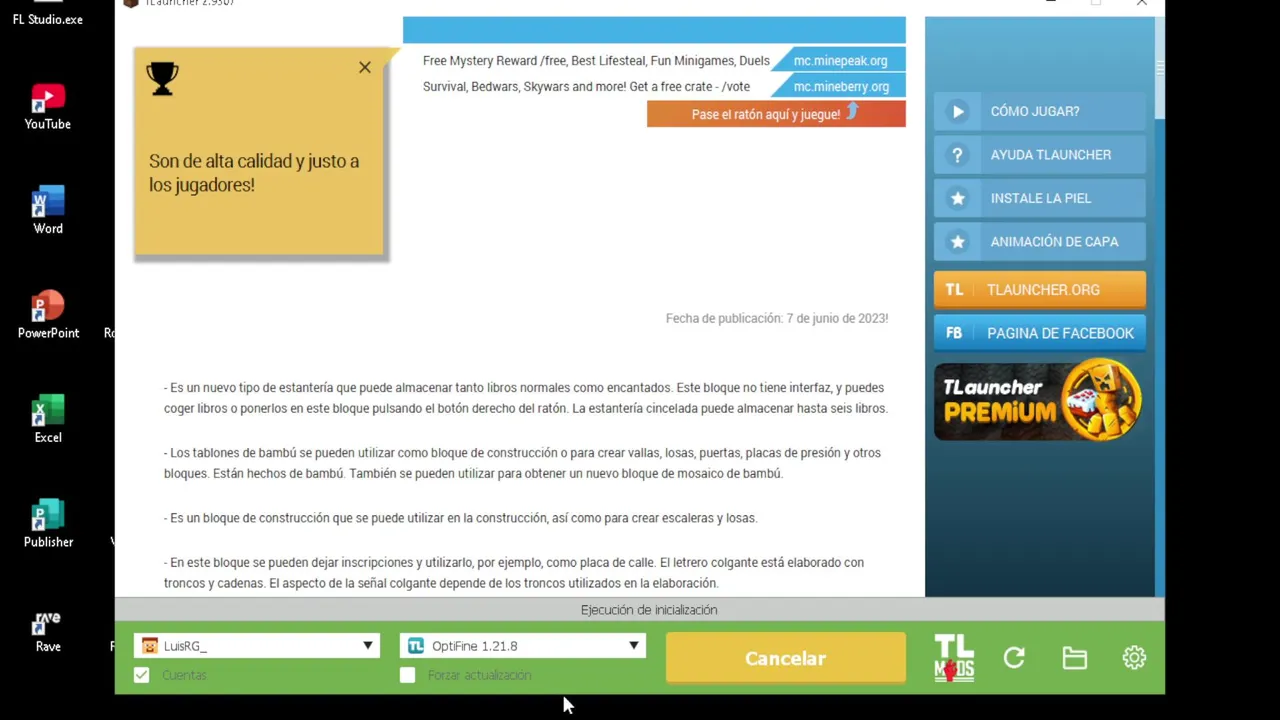Open the PowerPoint desktop shortcut

[47, 315]
